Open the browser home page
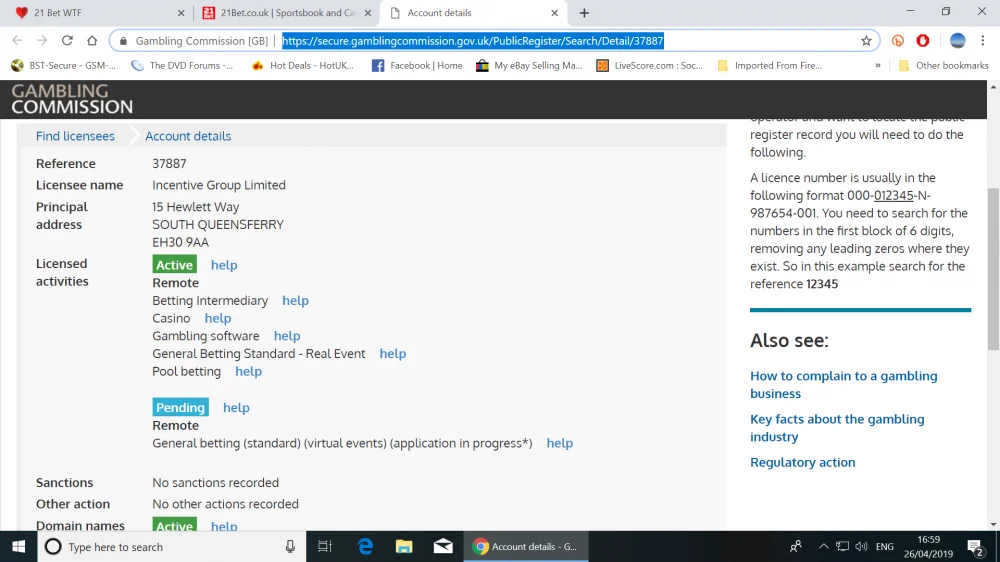 click(x=92, y=40)
